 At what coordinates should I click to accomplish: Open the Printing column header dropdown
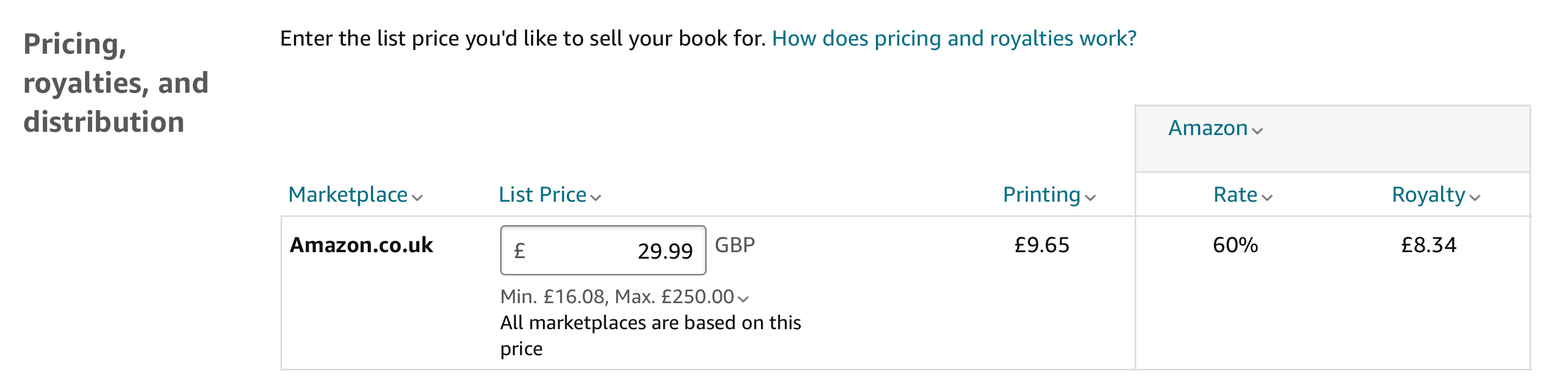tap(1049, 195)
